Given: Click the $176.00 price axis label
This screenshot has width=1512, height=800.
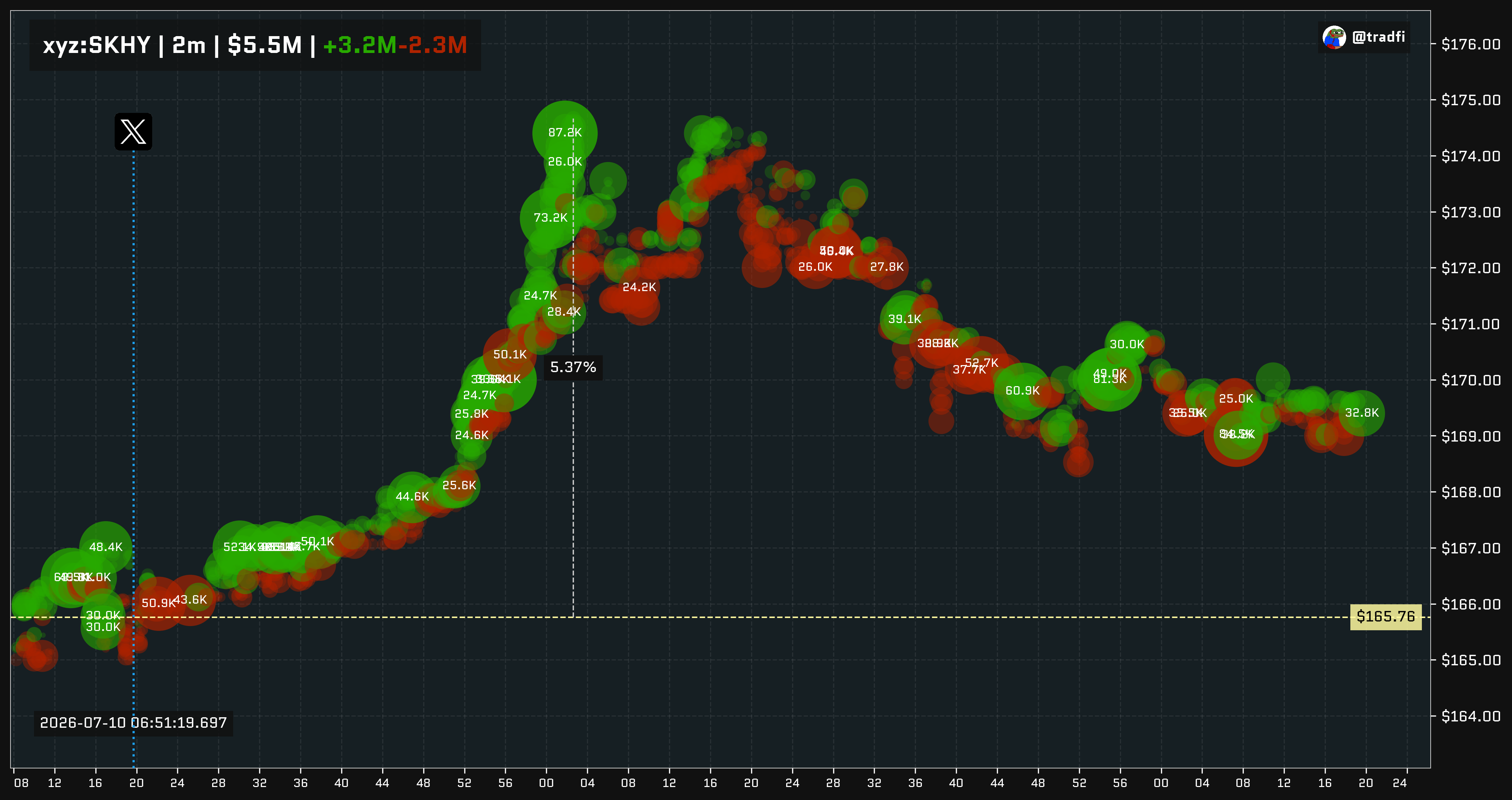Looking at the screenshot, I should click(x=1471, y=45).
